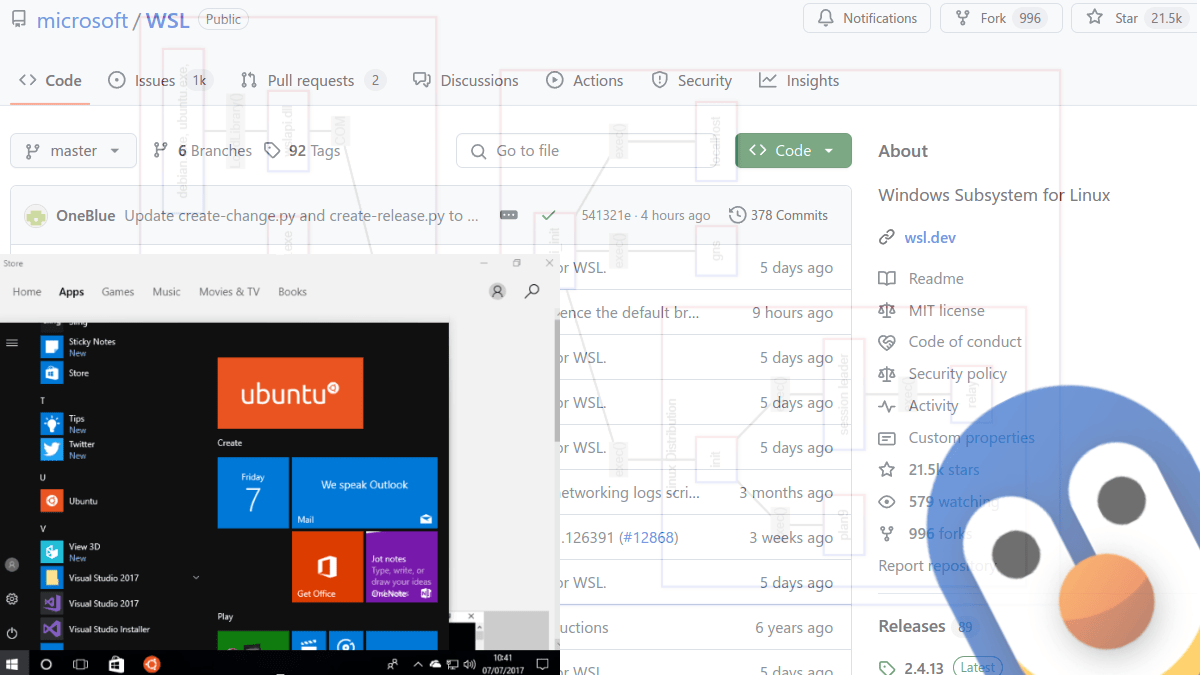The width and height of the screenshot is (1200, 675).
Task: Switch to Music tab in Store window
Action: [166, 292]
